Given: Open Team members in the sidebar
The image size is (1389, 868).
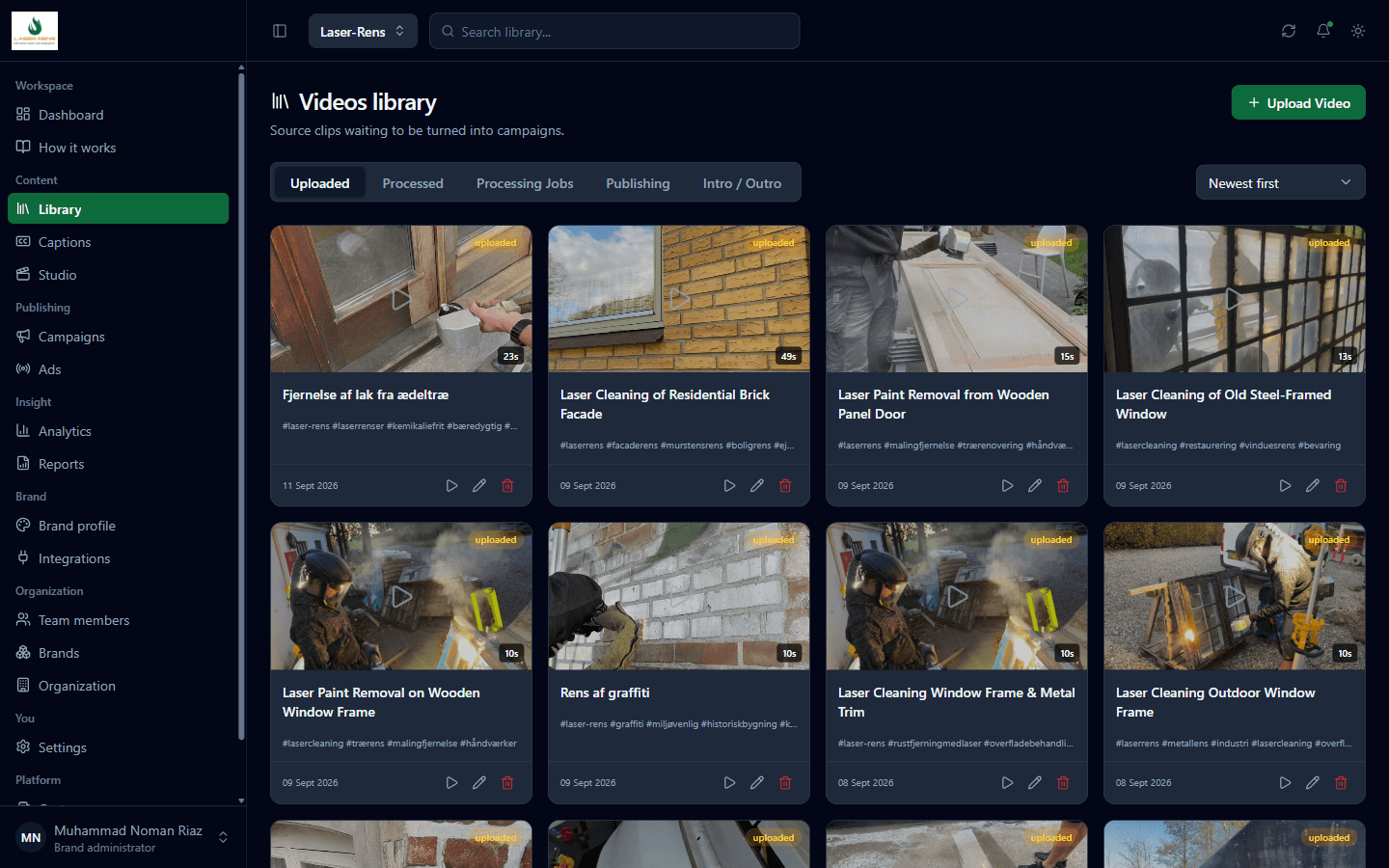Looking at the screenshot, I should point(118,620).
